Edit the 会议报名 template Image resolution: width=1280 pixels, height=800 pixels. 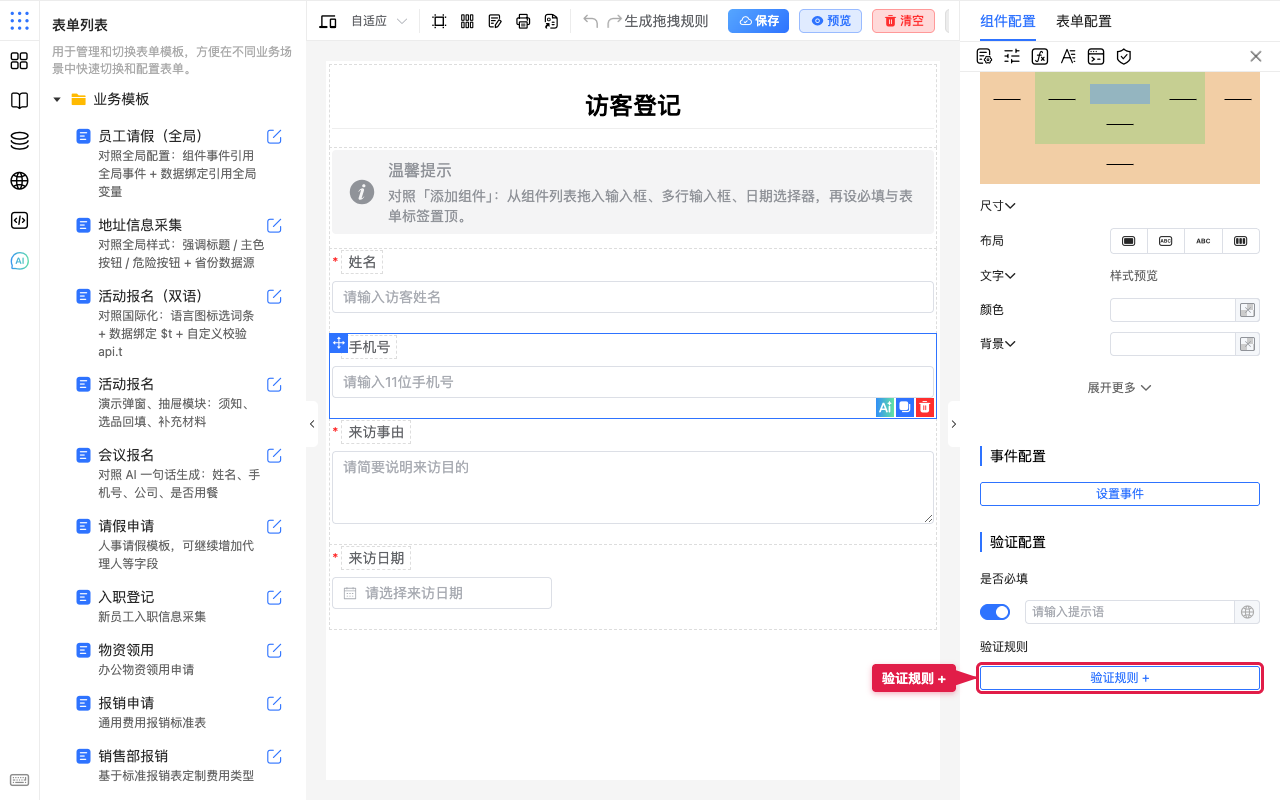pyautogui.click(x=274, y=455)
